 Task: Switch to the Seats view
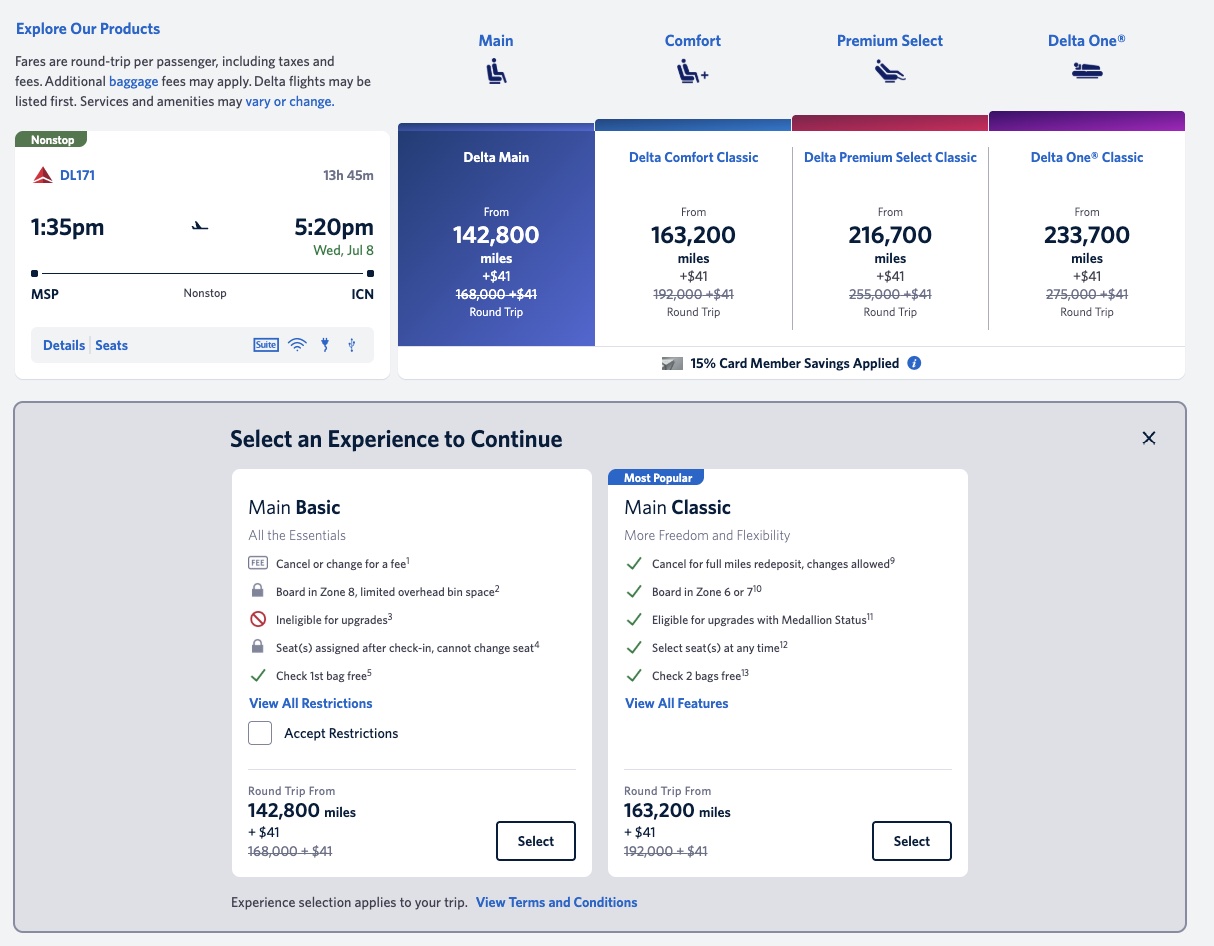(111, 344)
